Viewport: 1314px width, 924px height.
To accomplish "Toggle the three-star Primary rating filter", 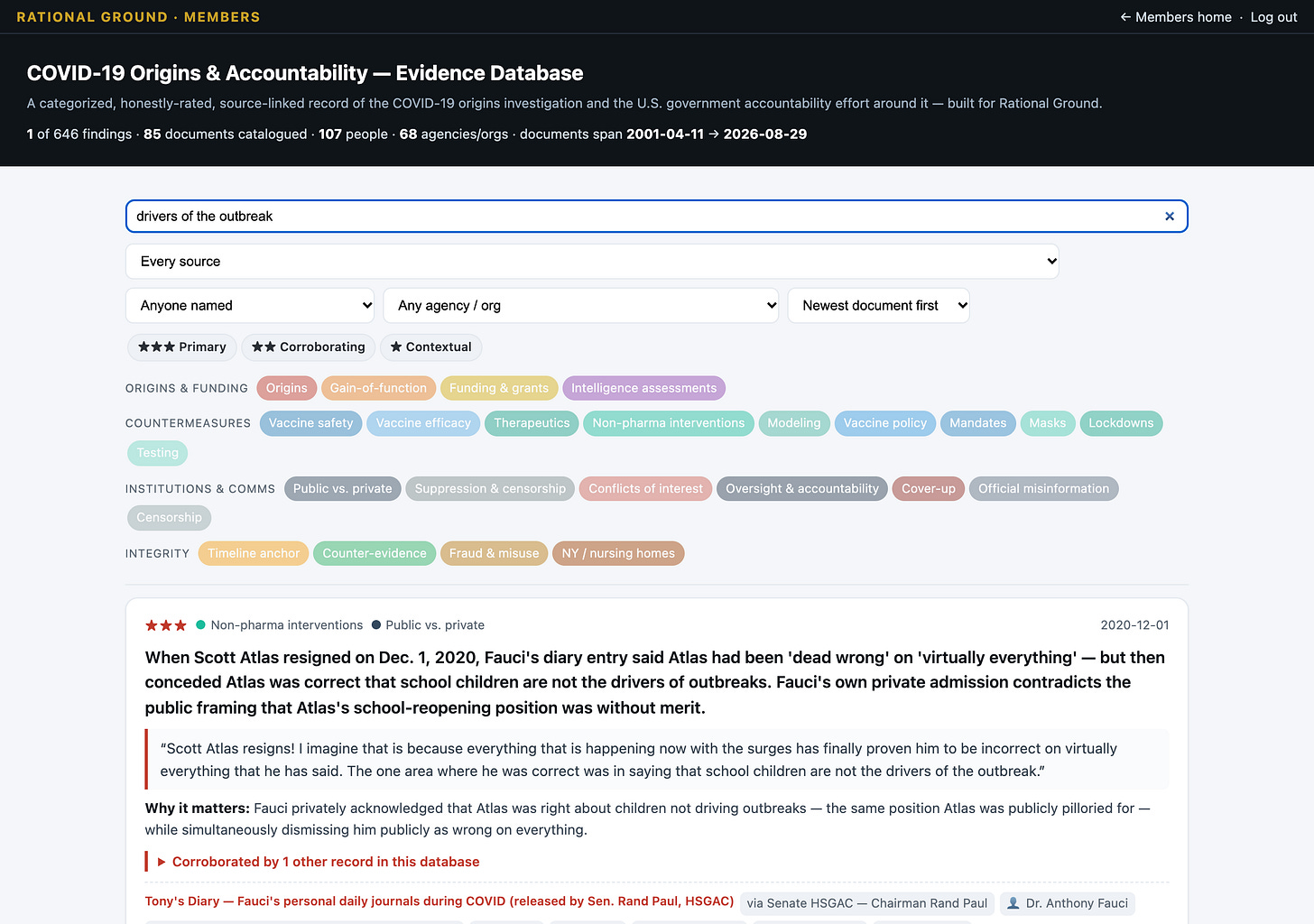I will (x=182, y=347).
